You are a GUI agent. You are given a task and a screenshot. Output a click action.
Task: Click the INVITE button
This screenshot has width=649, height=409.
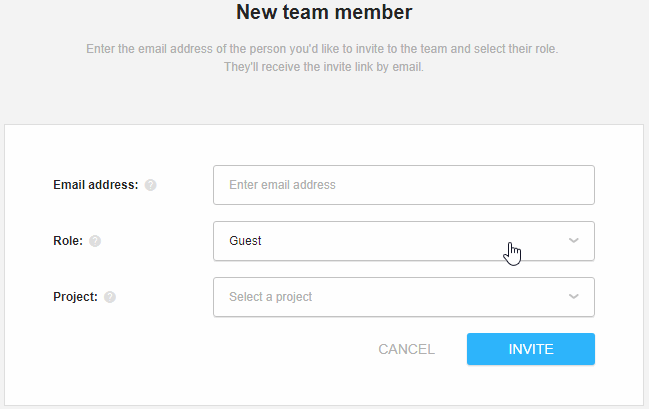531,349
